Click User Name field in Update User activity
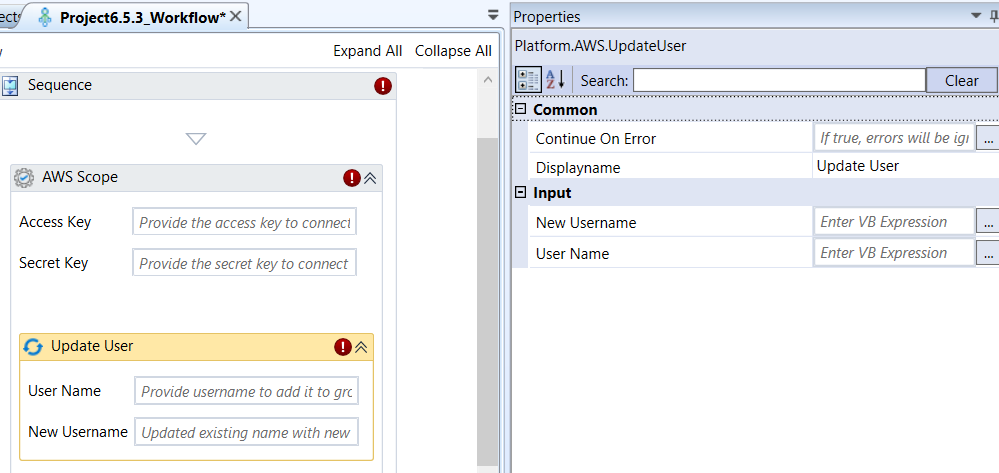The width and height of the screenshot is (999, 473). [247, 390]
